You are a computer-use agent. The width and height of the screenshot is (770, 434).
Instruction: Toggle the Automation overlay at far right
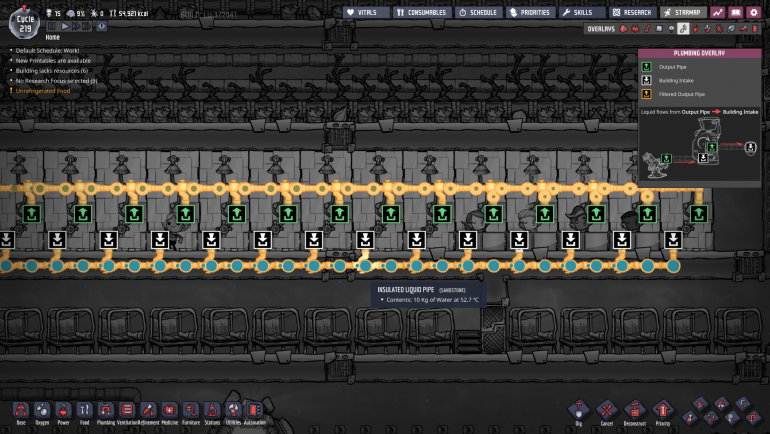tap(755, 29)
